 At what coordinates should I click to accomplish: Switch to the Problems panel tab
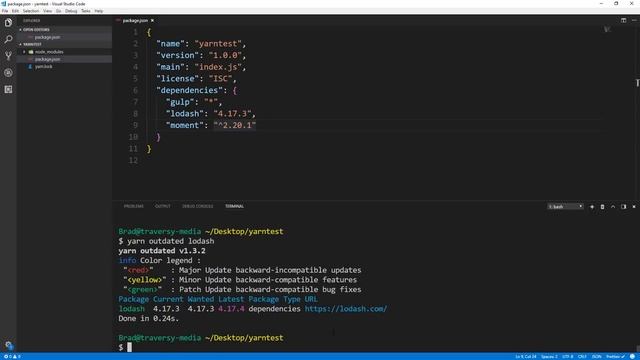point(133,207)
